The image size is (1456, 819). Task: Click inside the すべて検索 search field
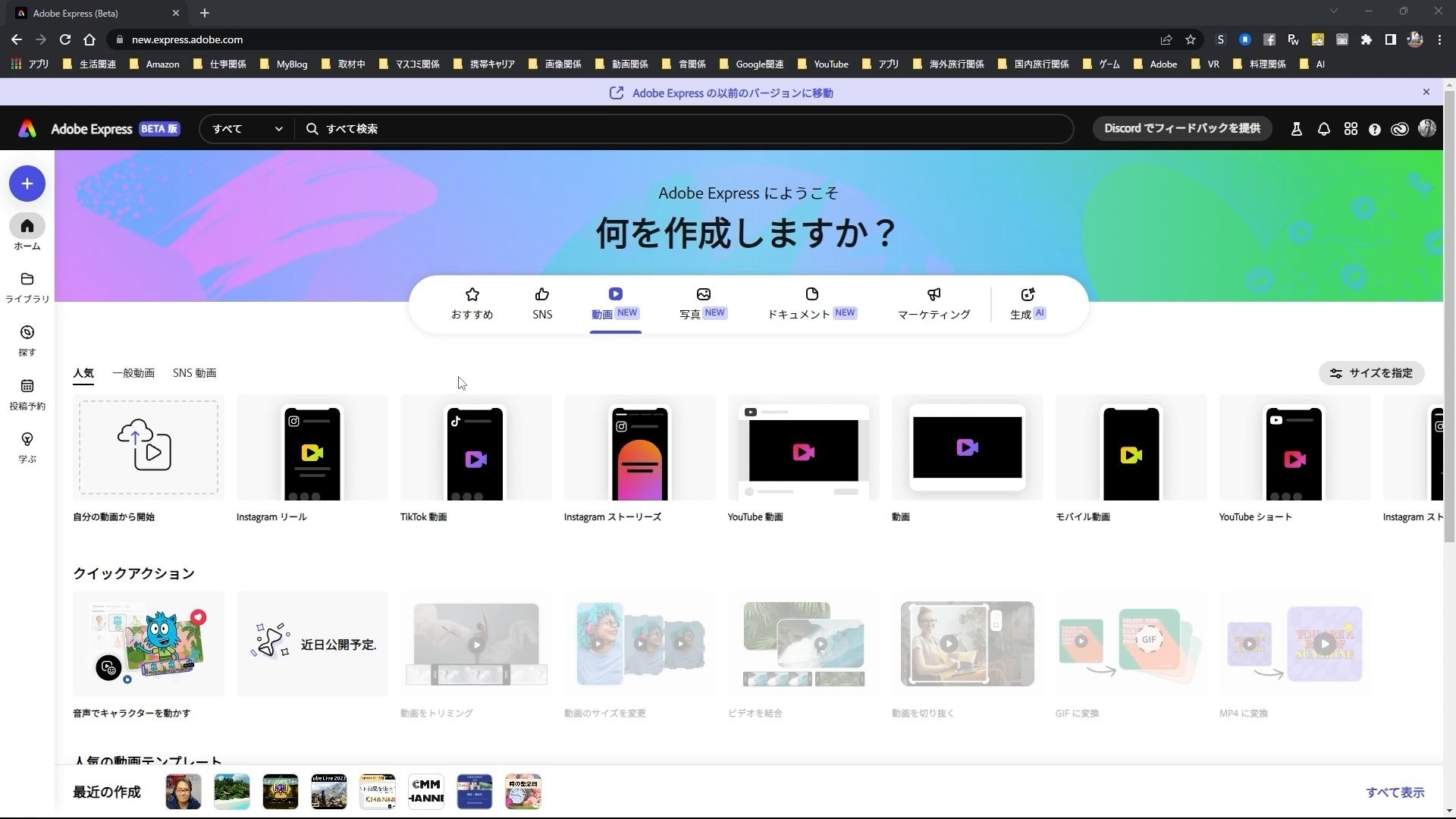531,128
